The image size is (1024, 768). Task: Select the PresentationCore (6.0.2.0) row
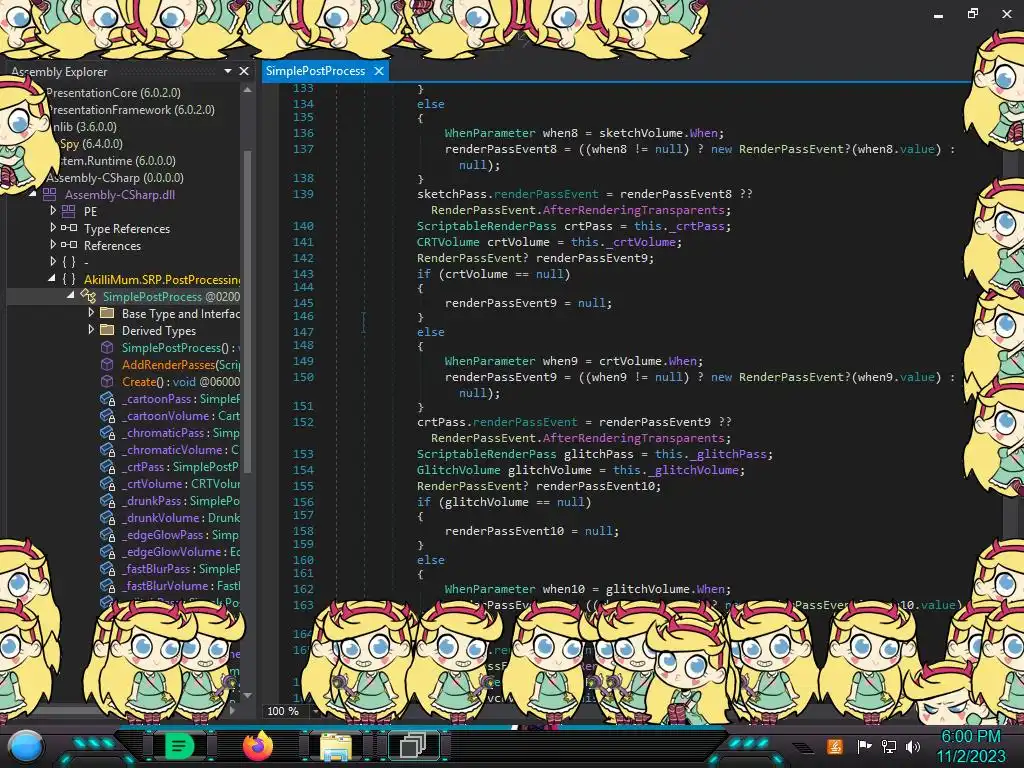point(113,93)
